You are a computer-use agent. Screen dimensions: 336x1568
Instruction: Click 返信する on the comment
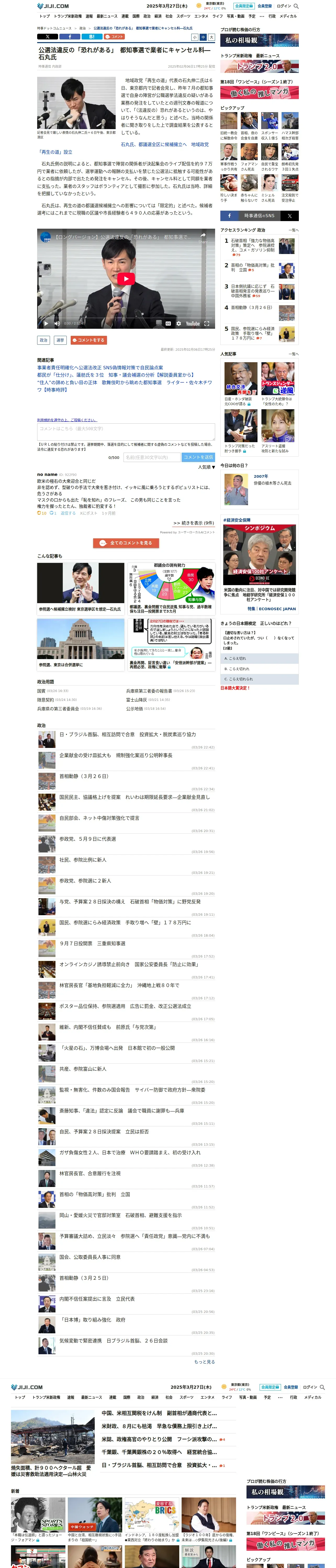[68, 513]
